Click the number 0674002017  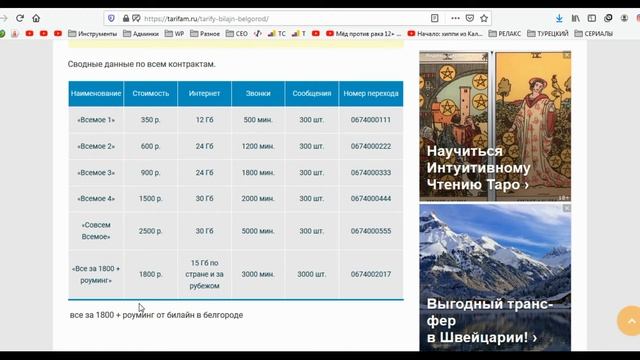coord(371,274)
